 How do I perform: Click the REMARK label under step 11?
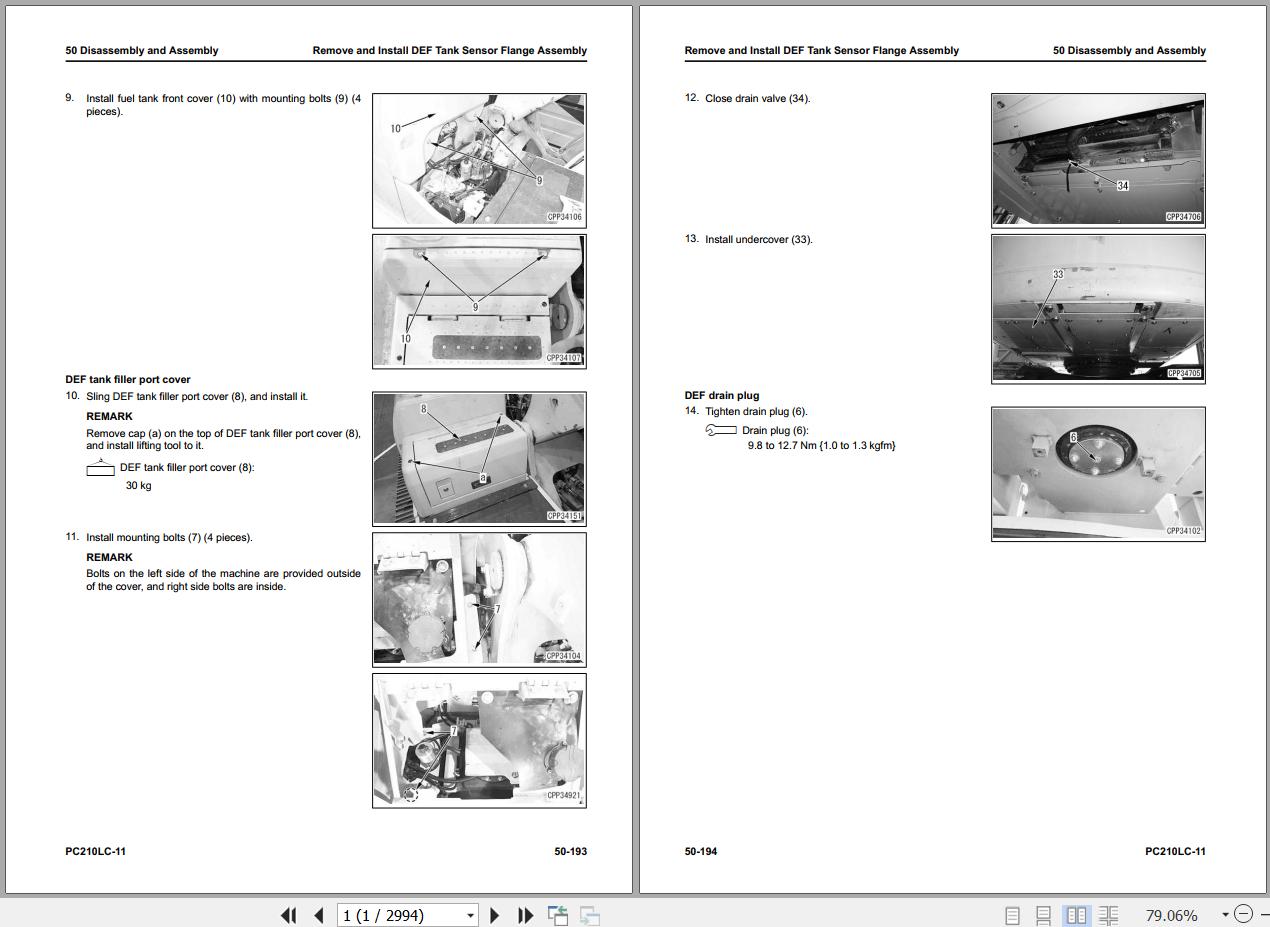[109, 558]
